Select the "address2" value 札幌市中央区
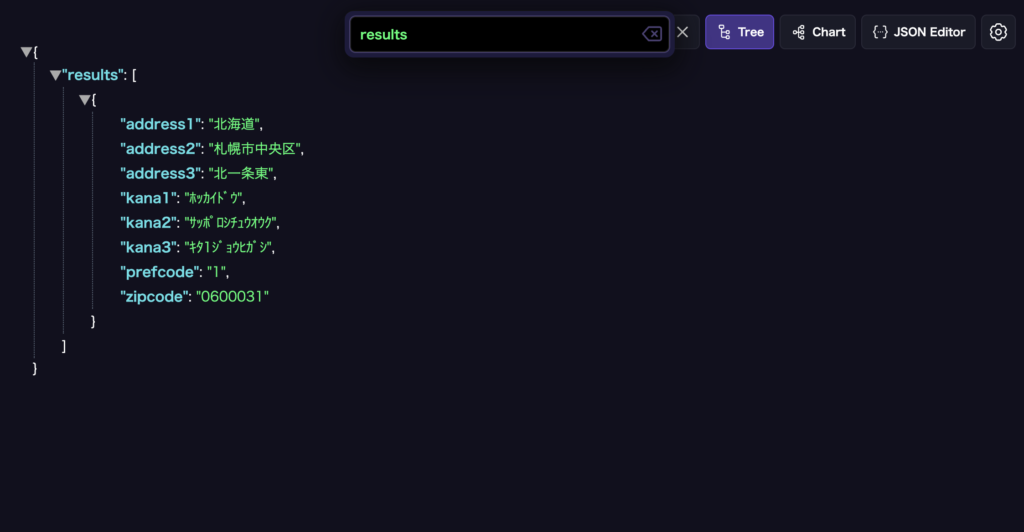Viewport: 1024px width, 532px height. (254, 149)
